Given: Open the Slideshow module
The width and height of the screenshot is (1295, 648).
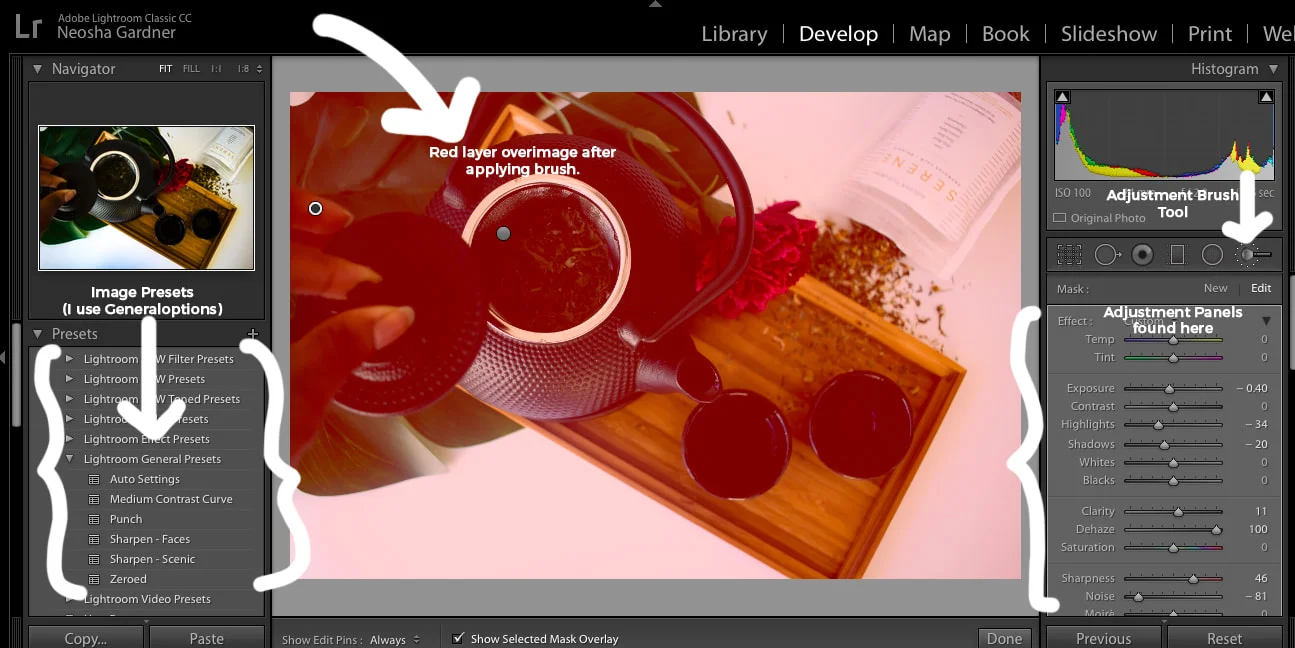Looking at the screenshot, I should point(1108,33).
